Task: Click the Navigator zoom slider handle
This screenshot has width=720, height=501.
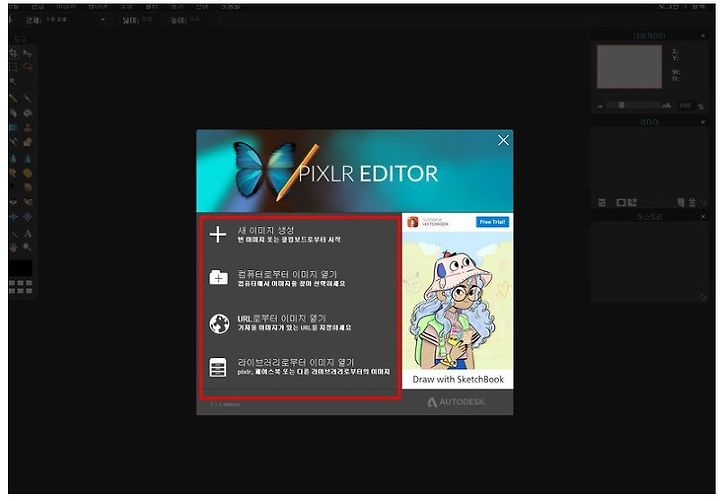Action: pyautogui.click(x=621, y=105)
